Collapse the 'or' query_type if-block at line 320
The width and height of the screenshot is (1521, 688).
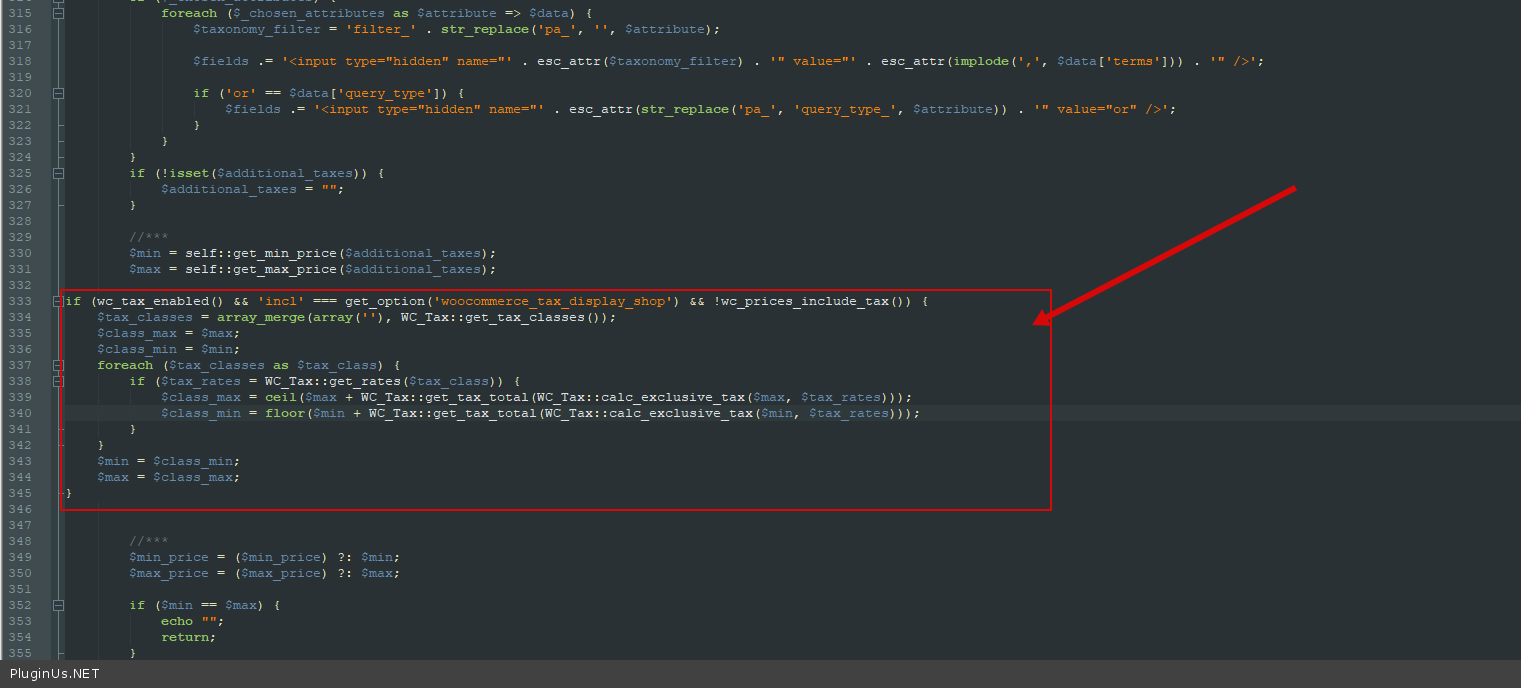58,93
